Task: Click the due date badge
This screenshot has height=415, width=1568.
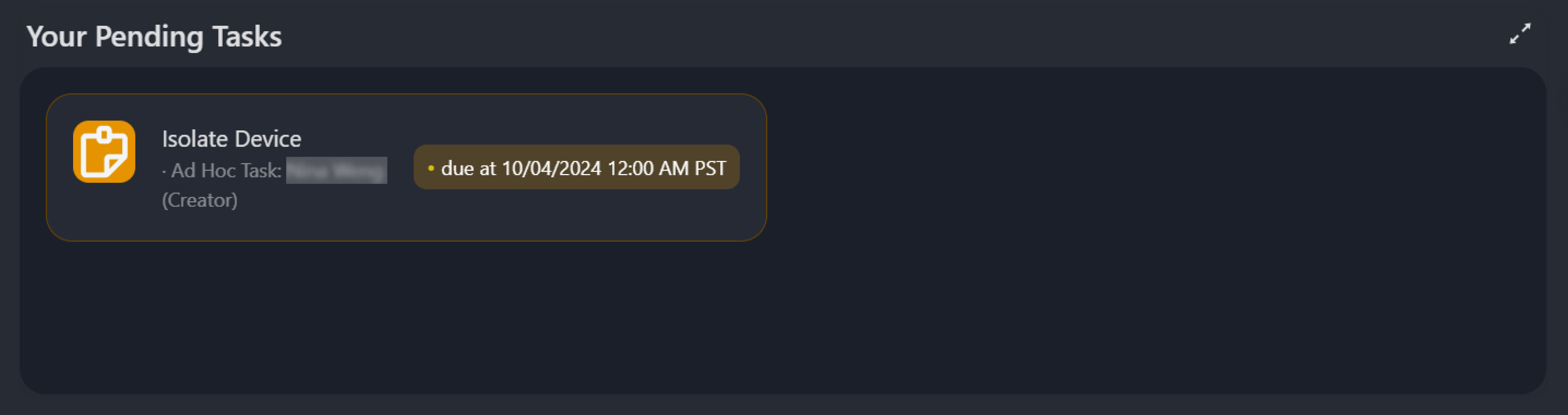Action: [576, 167]
